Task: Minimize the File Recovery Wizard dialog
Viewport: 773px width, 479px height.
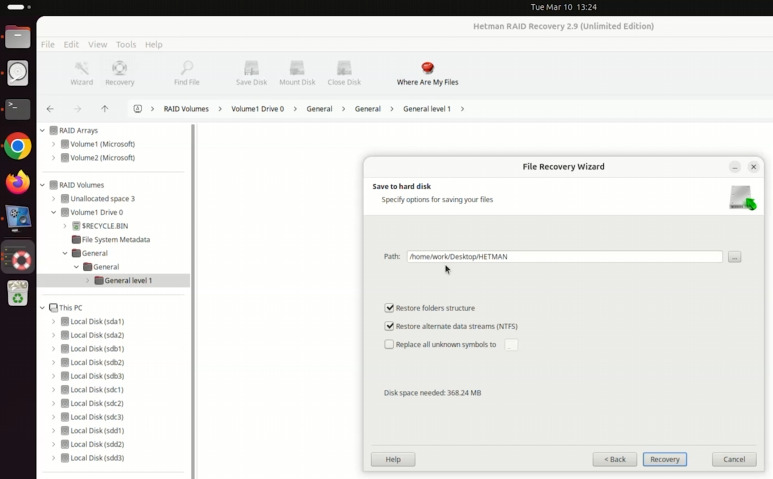Action: pyautogui.click(x=735, y=167)
